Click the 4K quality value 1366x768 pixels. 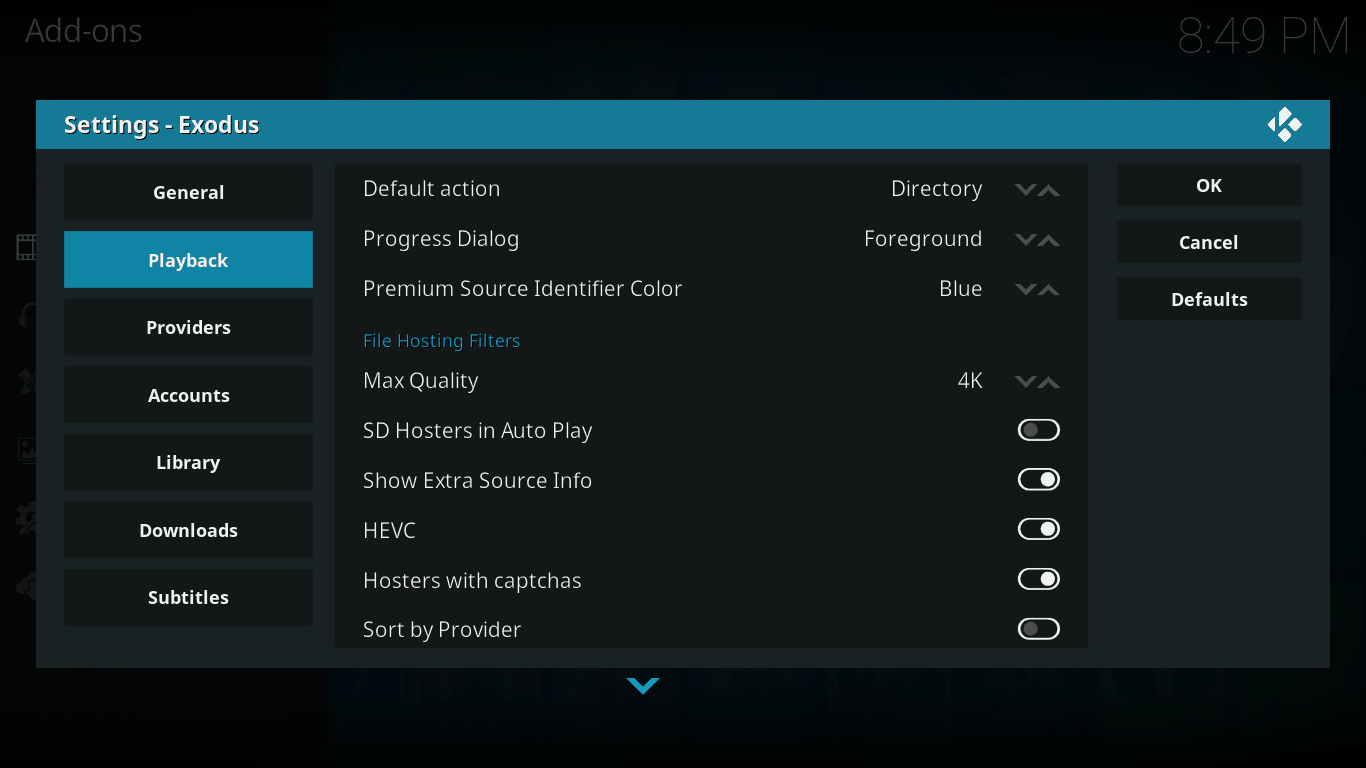970,381
